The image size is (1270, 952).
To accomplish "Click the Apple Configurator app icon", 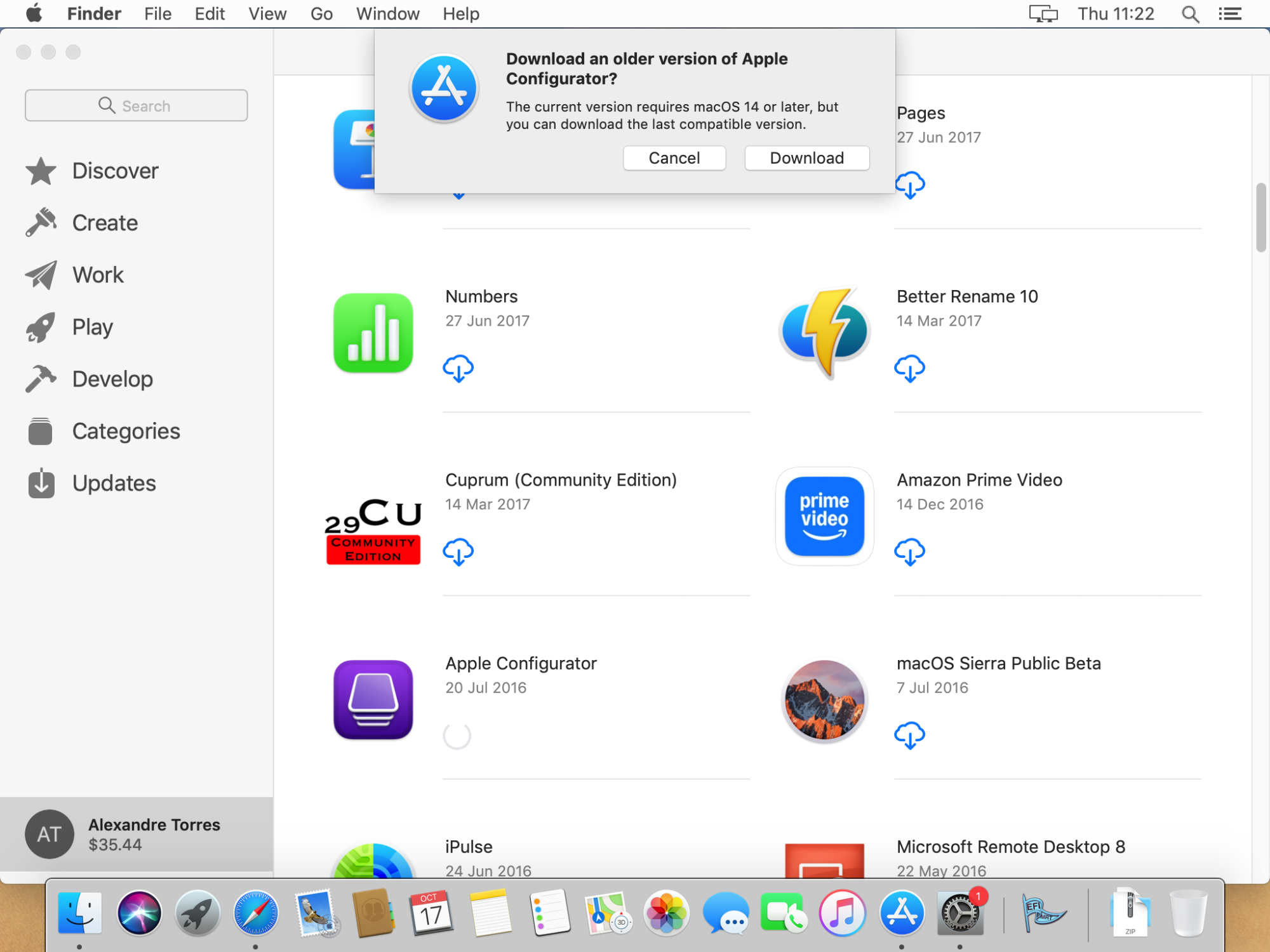I will point(373,699).
